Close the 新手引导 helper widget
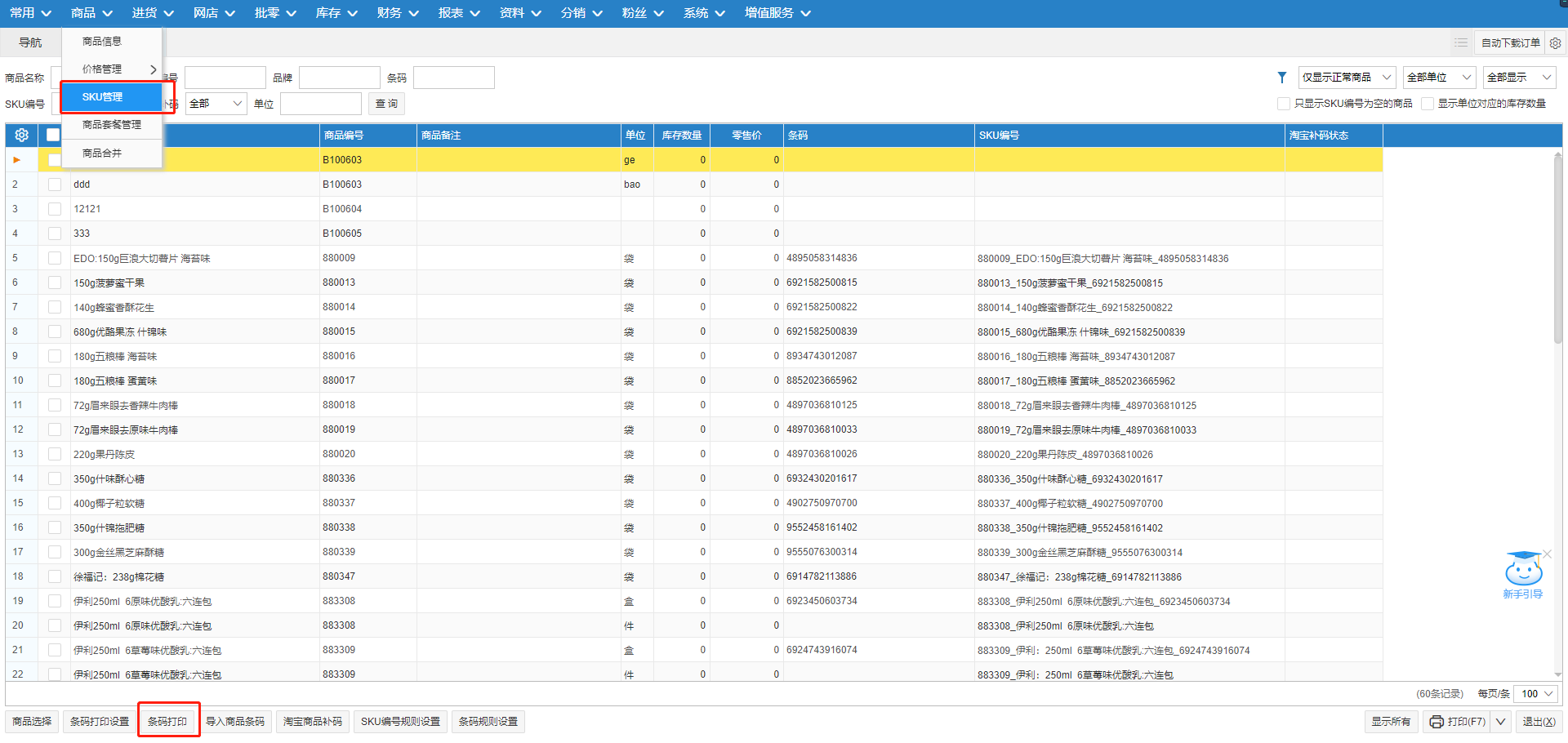Image resolution: width=1568 pixels, height=743 pixels. point(1547,554)
